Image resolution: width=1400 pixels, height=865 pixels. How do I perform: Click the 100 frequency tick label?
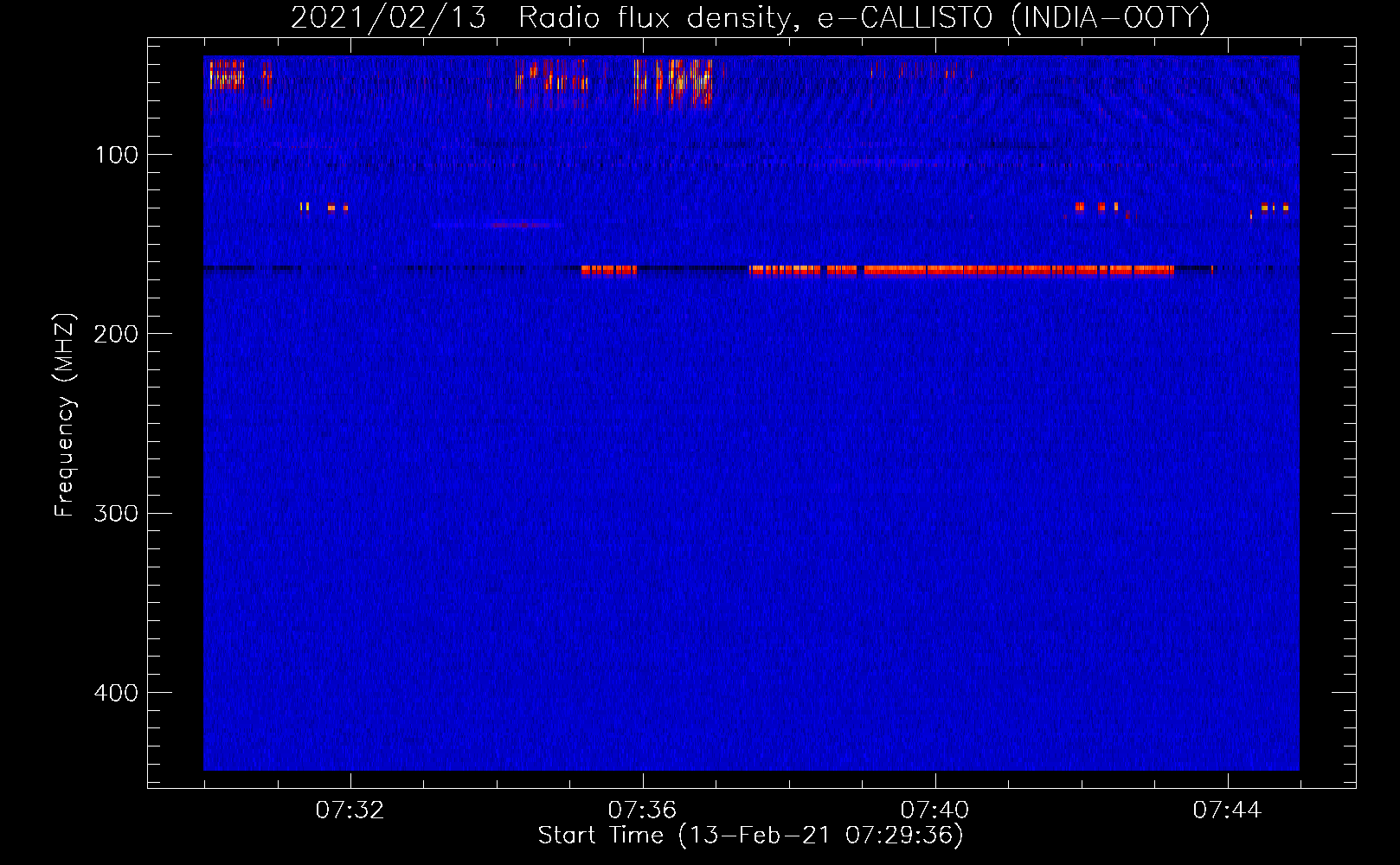click(117, 155)
